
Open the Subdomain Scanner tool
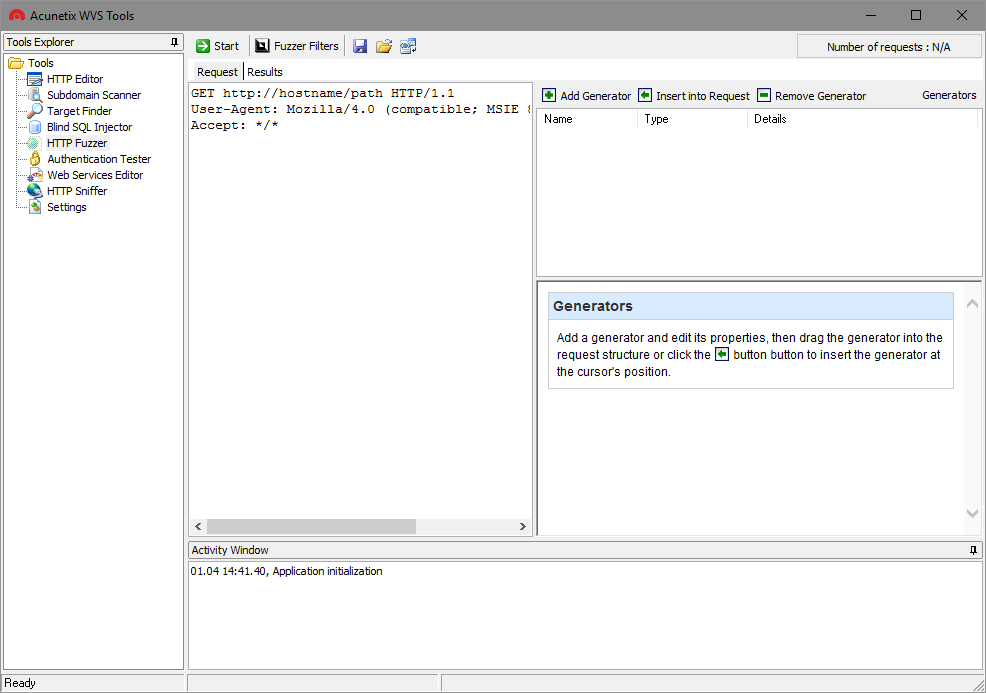94,95
